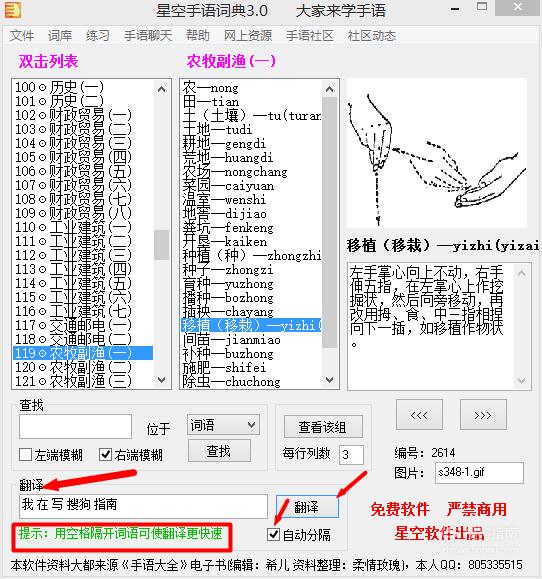Image resolution: width=542 pixels, height=579 pixels.
Task: Open the 手语社区 menu
Action: 310,36
